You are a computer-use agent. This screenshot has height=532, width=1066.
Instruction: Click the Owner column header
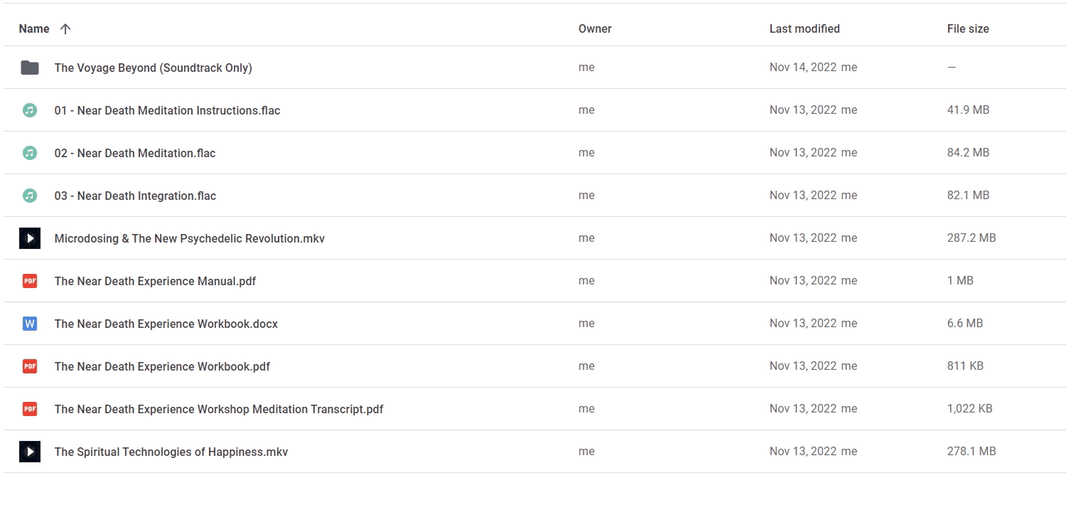pos(595,29)
